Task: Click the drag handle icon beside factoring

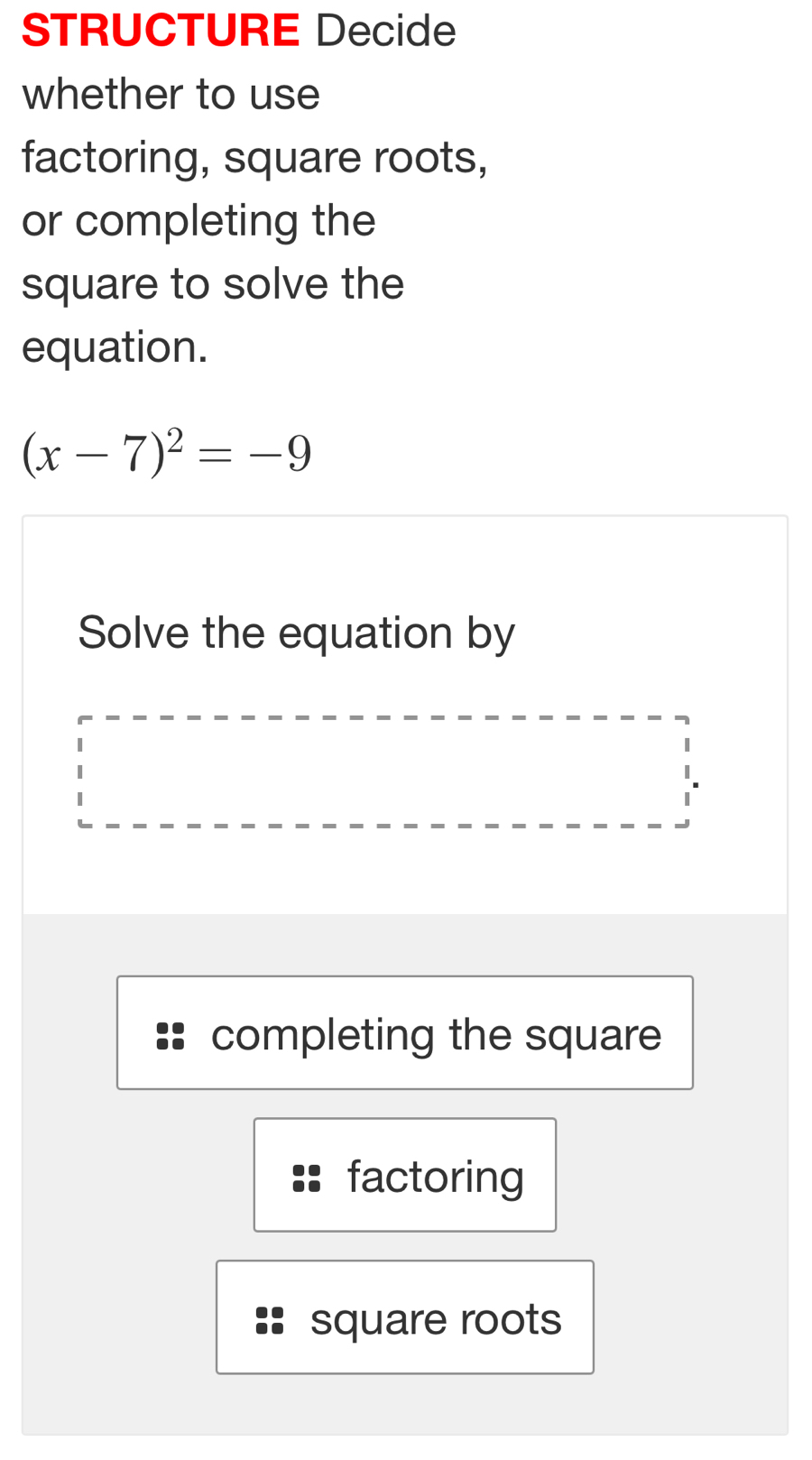Action: point(307,1178)
